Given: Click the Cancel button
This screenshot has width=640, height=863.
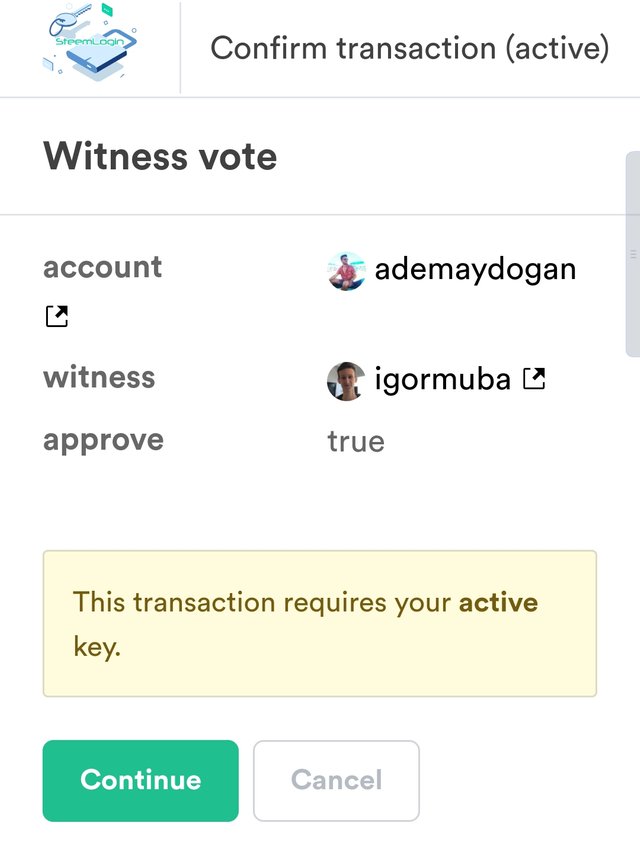Looking at the screenshot, I should coord(336,780).
